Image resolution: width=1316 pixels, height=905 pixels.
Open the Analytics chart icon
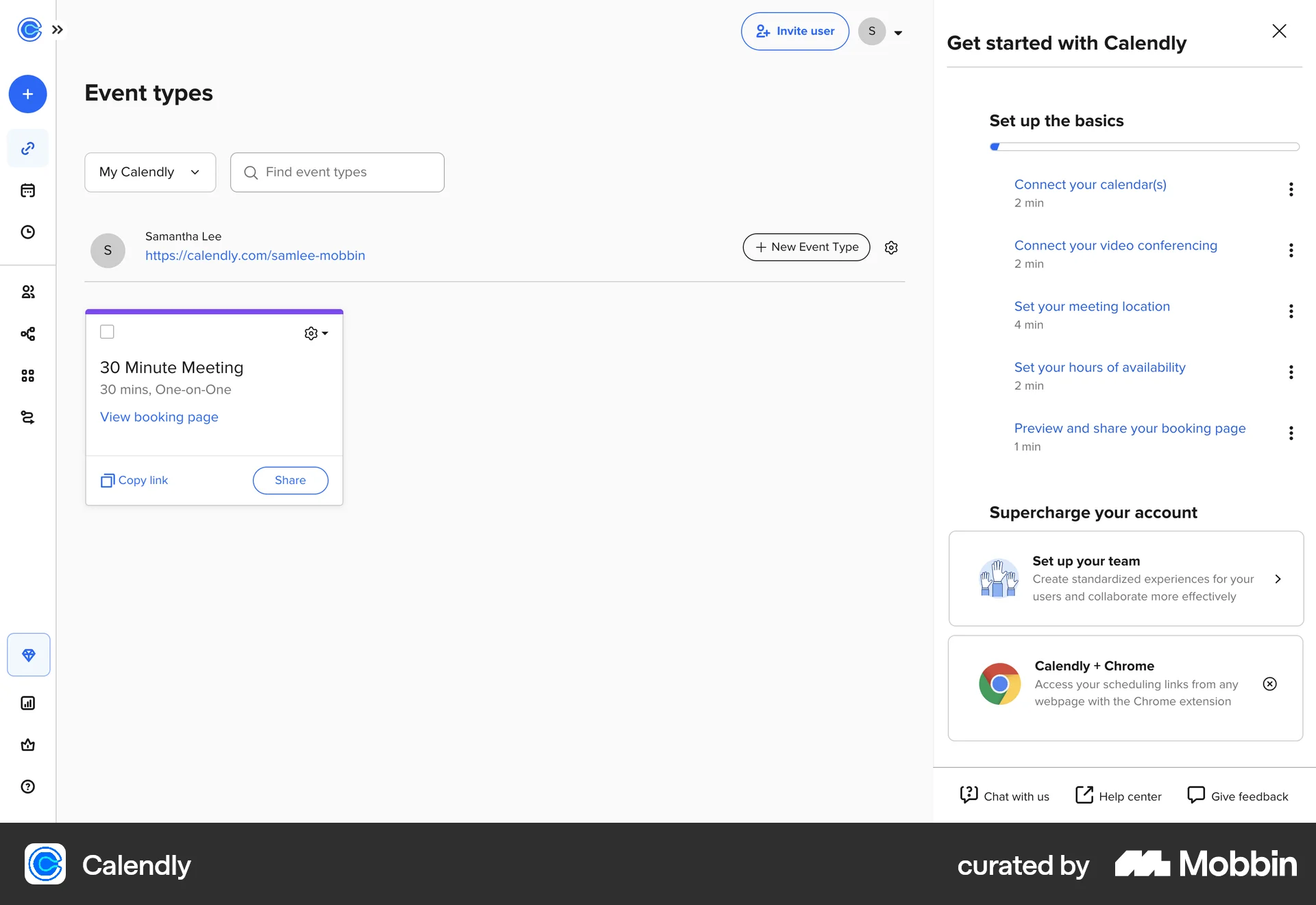click(27, 703)
